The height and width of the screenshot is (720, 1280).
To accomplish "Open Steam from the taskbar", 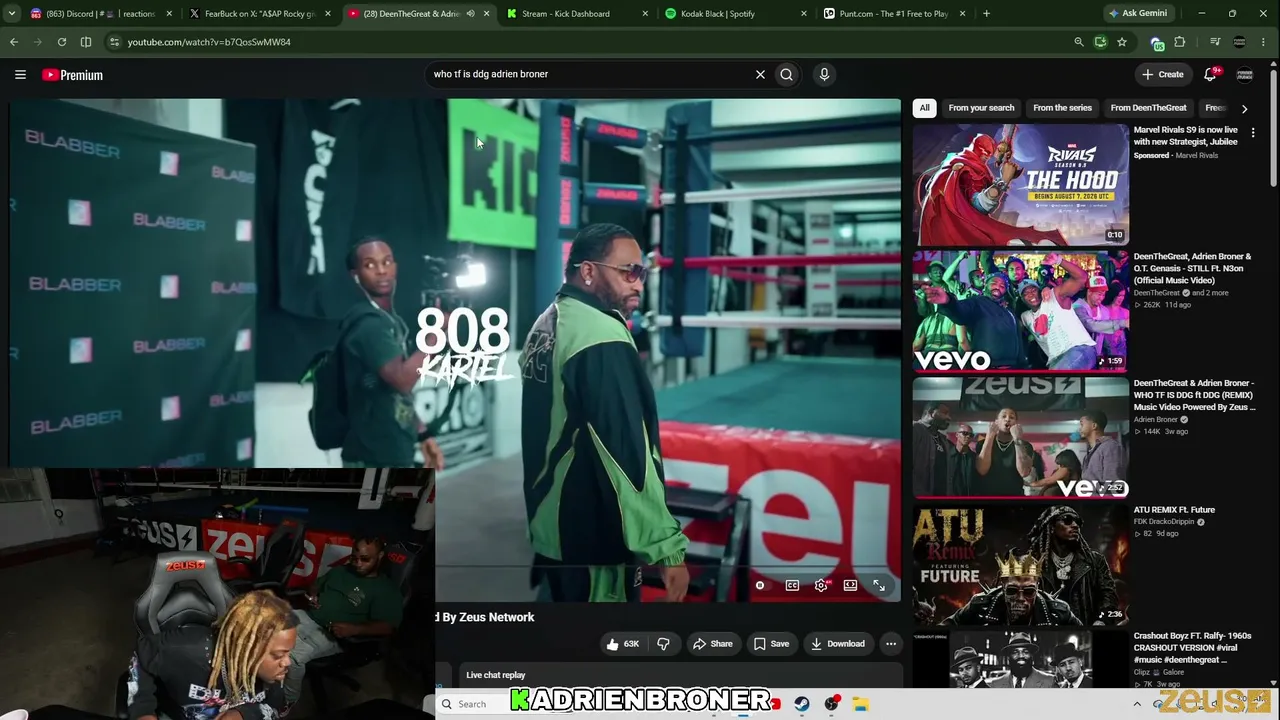I will (x=802, y=704).
